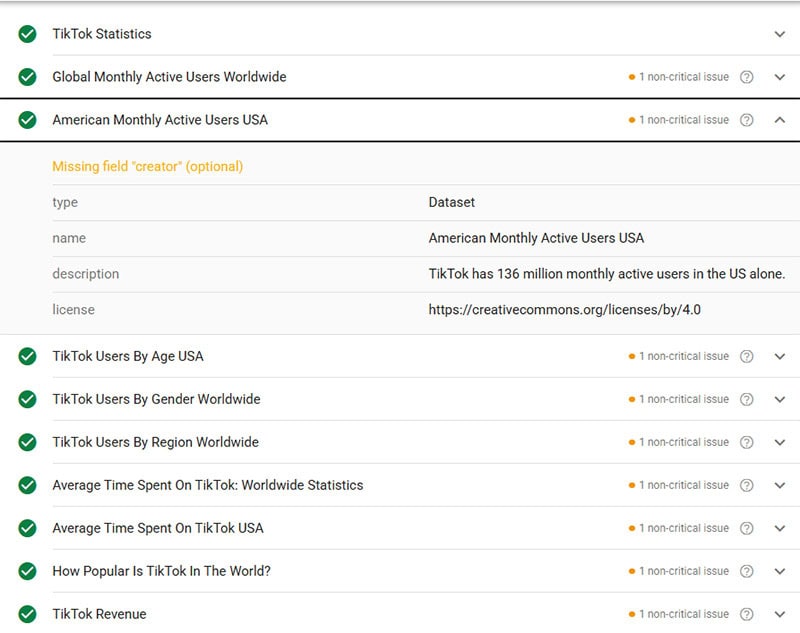Select Global Monthly Active Users Worldwide title
Image resolution: width=800 pixels, height=633 pixels.
coord(169,77)
